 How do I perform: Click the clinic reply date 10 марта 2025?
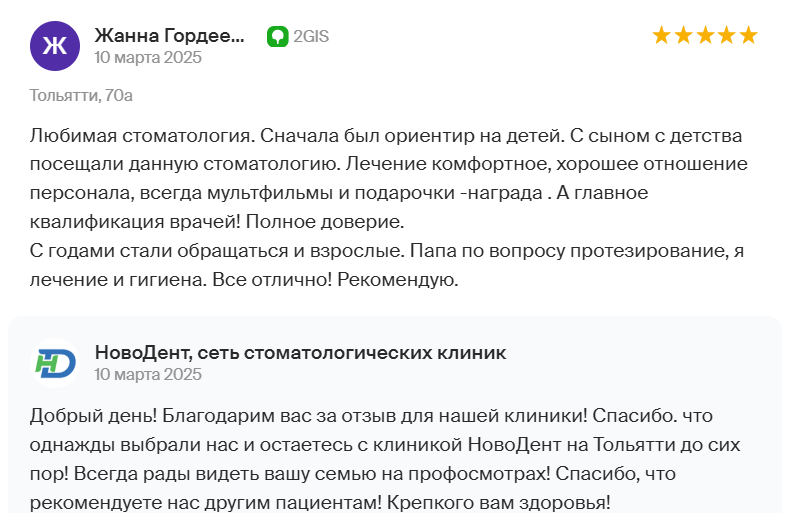point(148,374)
